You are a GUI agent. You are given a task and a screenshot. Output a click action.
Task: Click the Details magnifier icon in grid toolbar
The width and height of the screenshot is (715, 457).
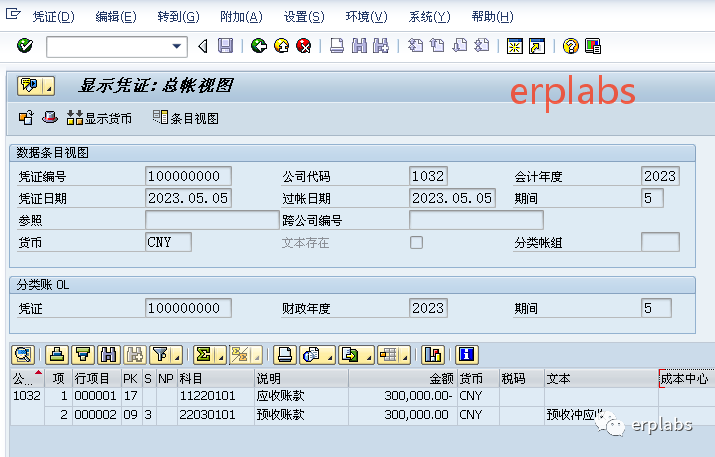(23, 355)
